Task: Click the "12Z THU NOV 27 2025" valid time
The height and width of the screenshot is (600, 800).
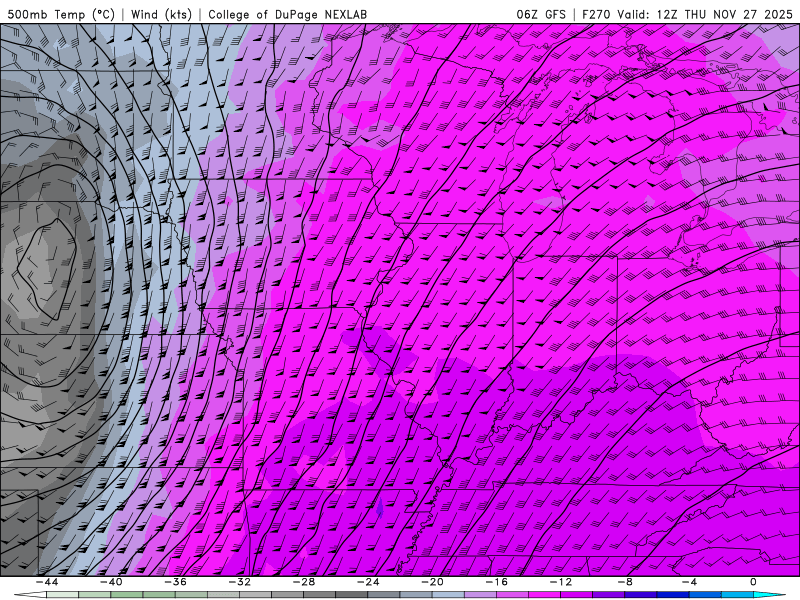Action: pos(724,15)
